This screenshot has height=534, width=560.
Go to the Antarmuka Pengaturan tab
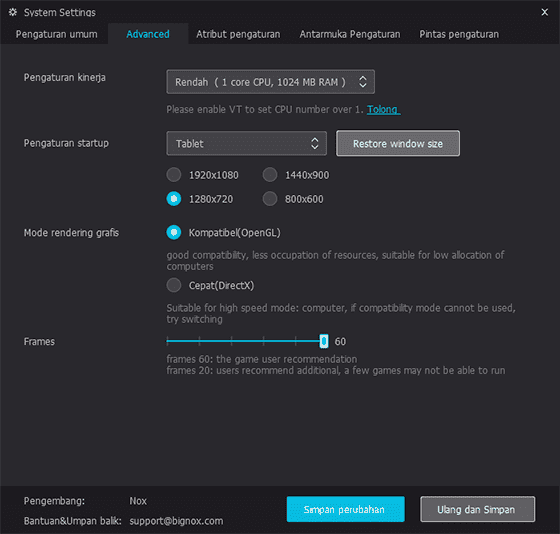pyautogui.click(x=350, y=34)
